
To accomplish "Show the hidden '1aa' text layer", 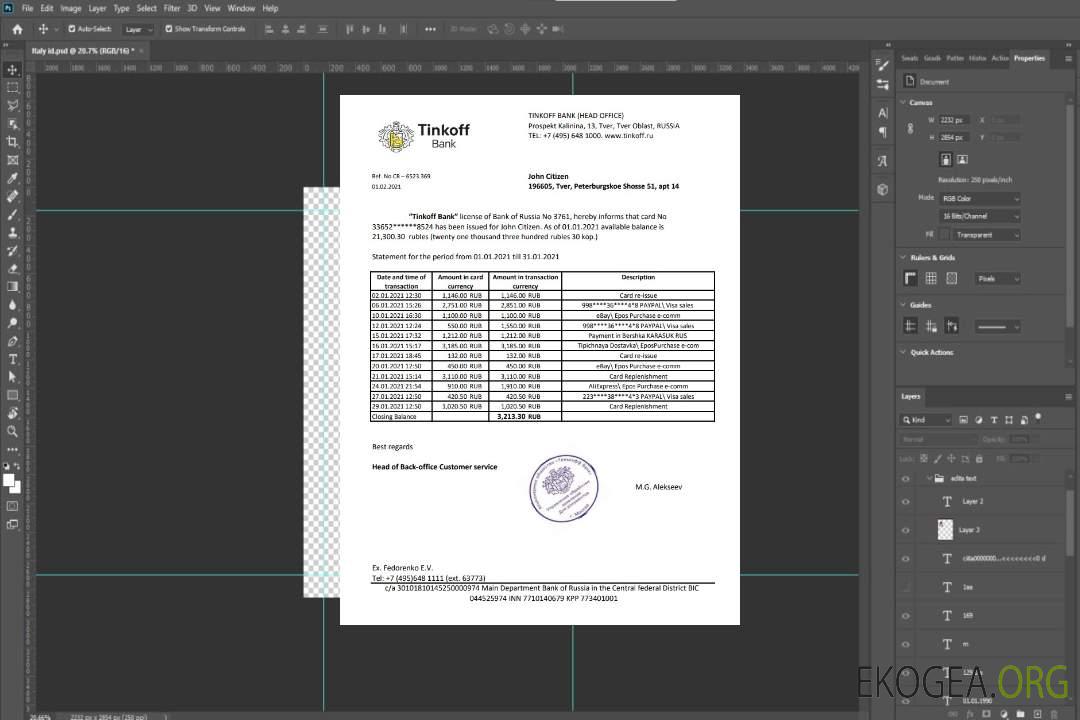I will [x=906, y=587].
